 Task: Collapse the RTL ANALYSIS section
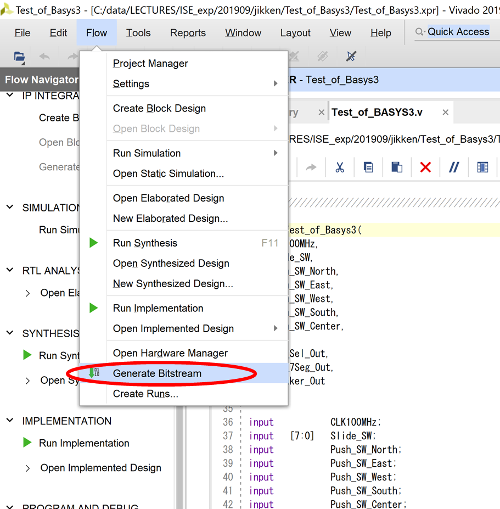[10, 270]
